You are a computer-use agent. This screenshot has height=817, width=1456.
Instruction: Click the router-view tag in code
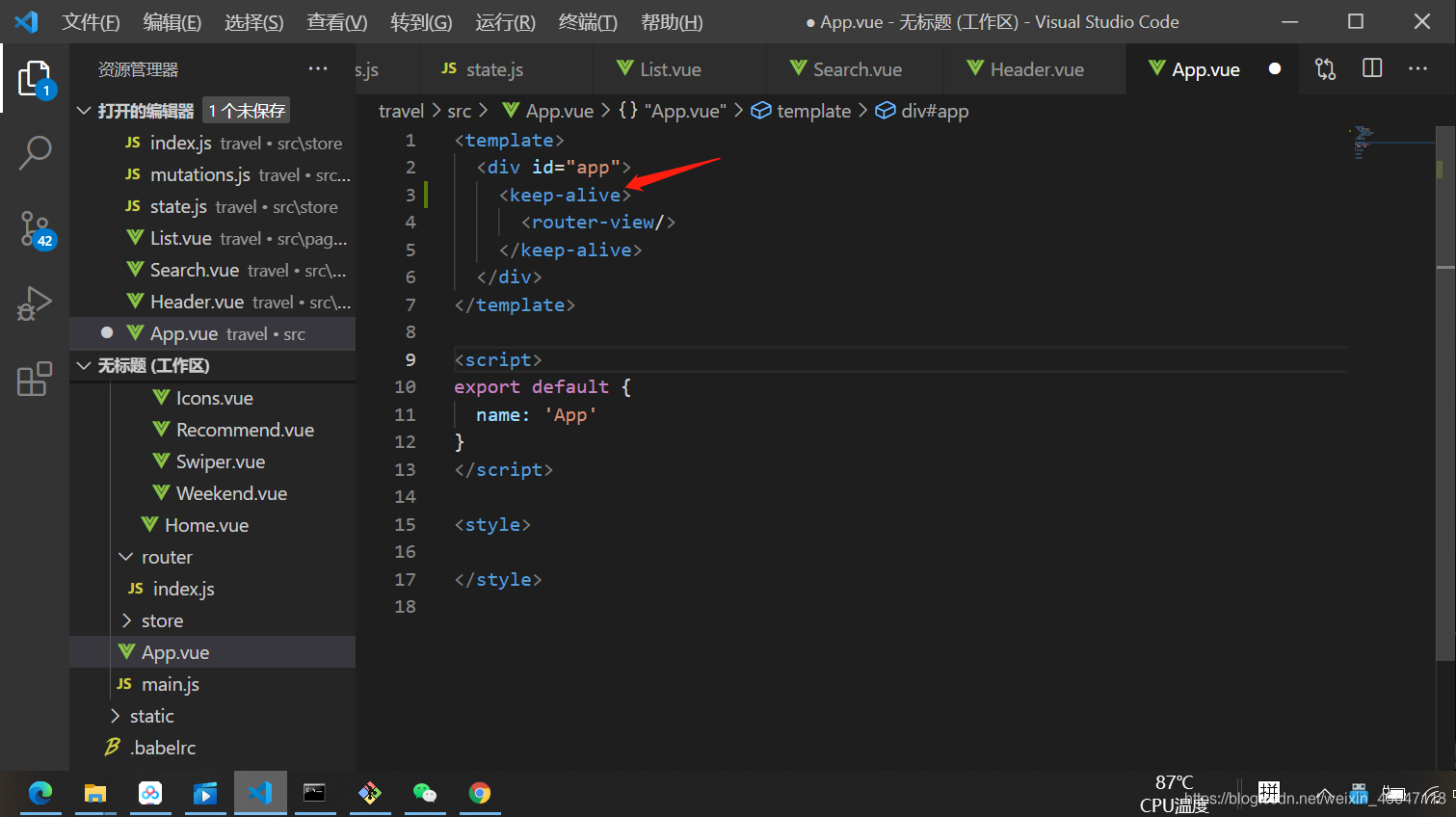click(598, 222)
